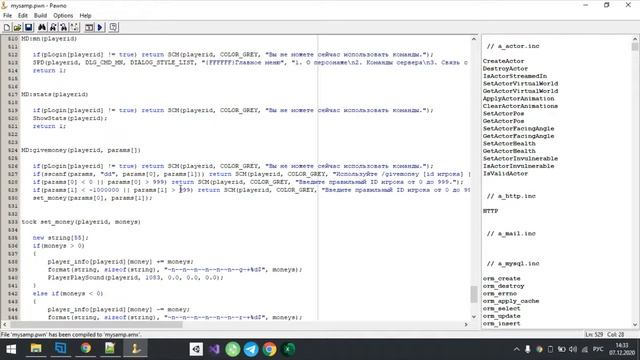Screen dimensions: 640x360
Task: Open compiler options toolbar icon
Action: (x=113, y=27)
